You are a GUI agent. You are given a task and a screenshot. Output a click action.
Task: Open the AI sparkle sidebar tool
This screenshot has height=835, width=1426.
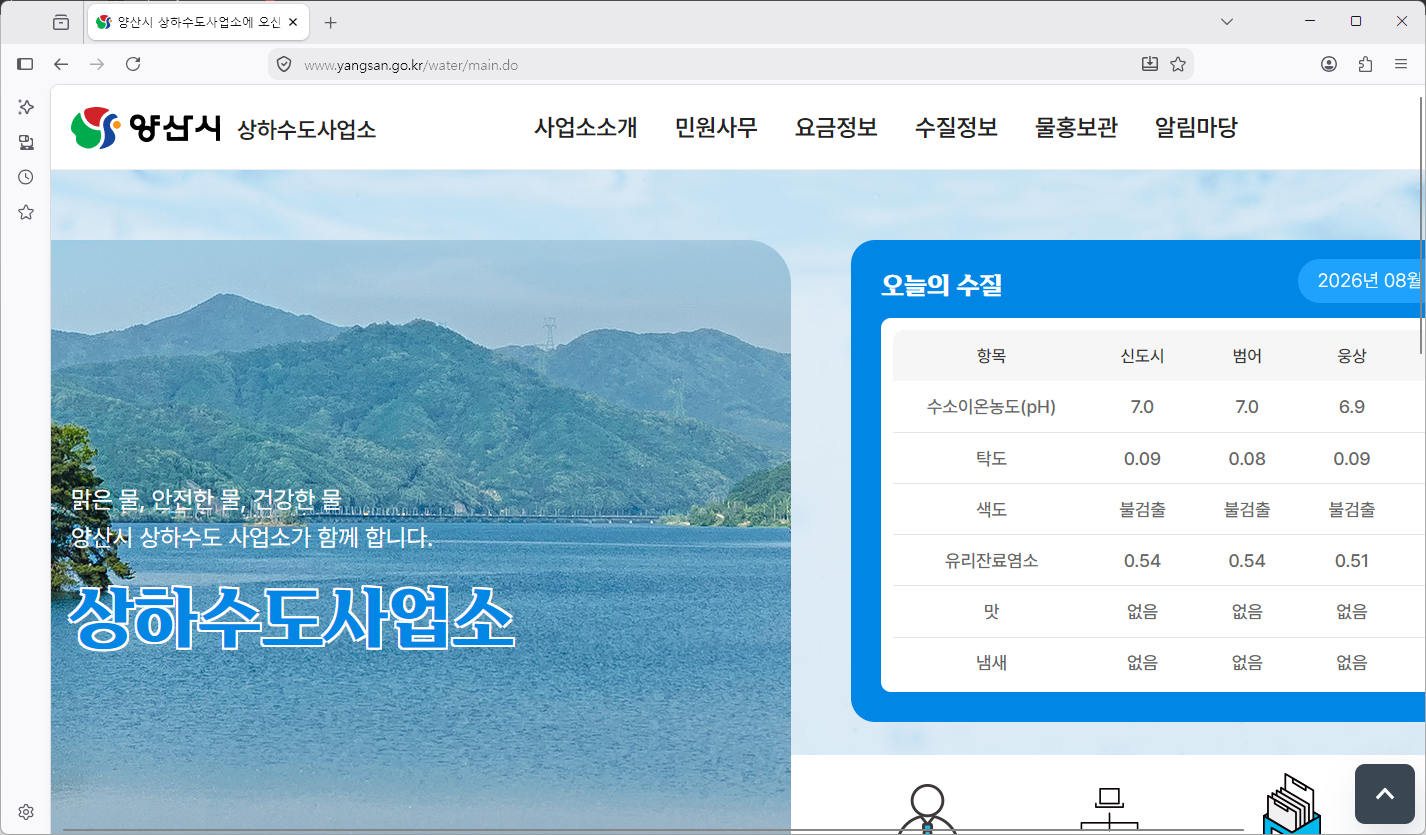[26, 107]
